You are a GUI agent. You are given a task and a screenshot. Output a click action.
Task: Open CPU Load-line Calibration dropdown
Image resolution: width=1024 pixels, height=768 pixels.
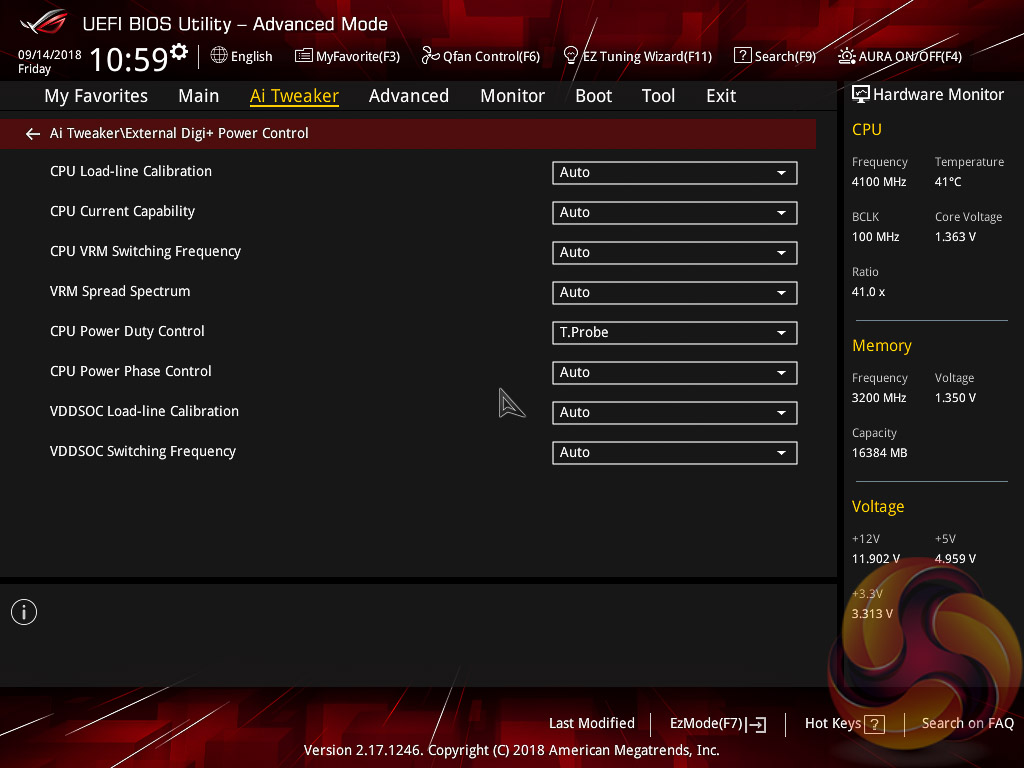tap(675, 172)
